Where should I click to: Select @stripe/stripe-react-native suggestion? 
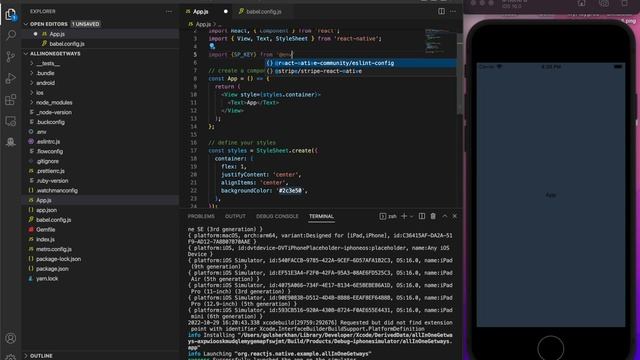point(361,71)
